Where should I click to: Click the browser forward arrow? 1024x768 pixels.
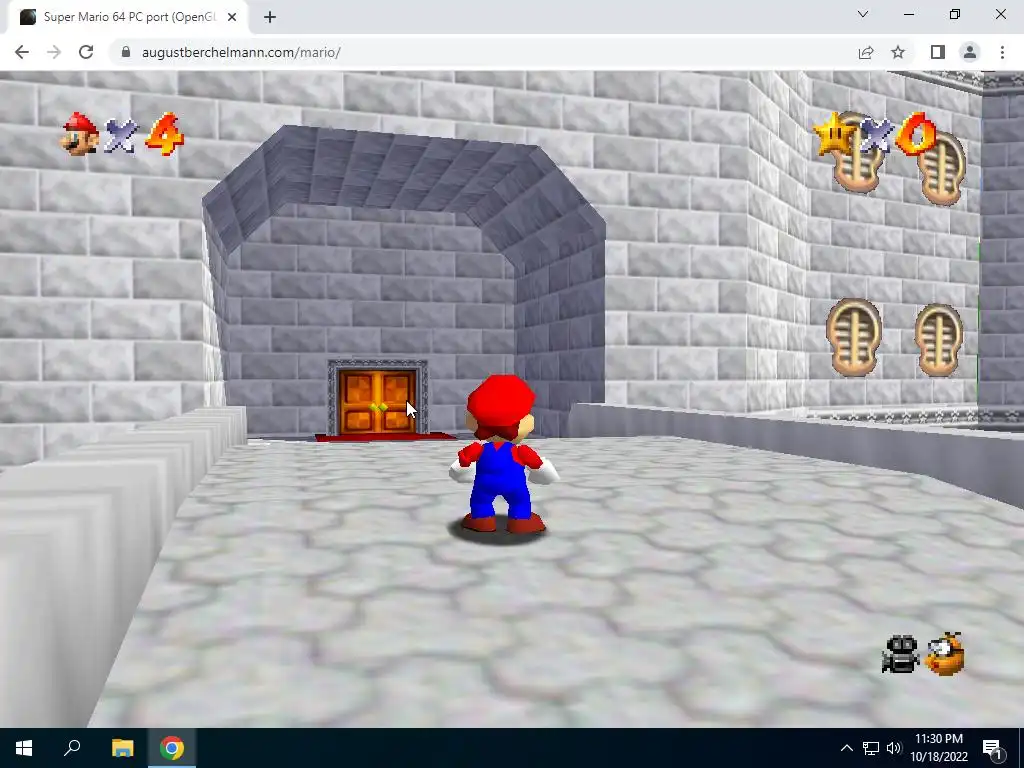point(54,52)
